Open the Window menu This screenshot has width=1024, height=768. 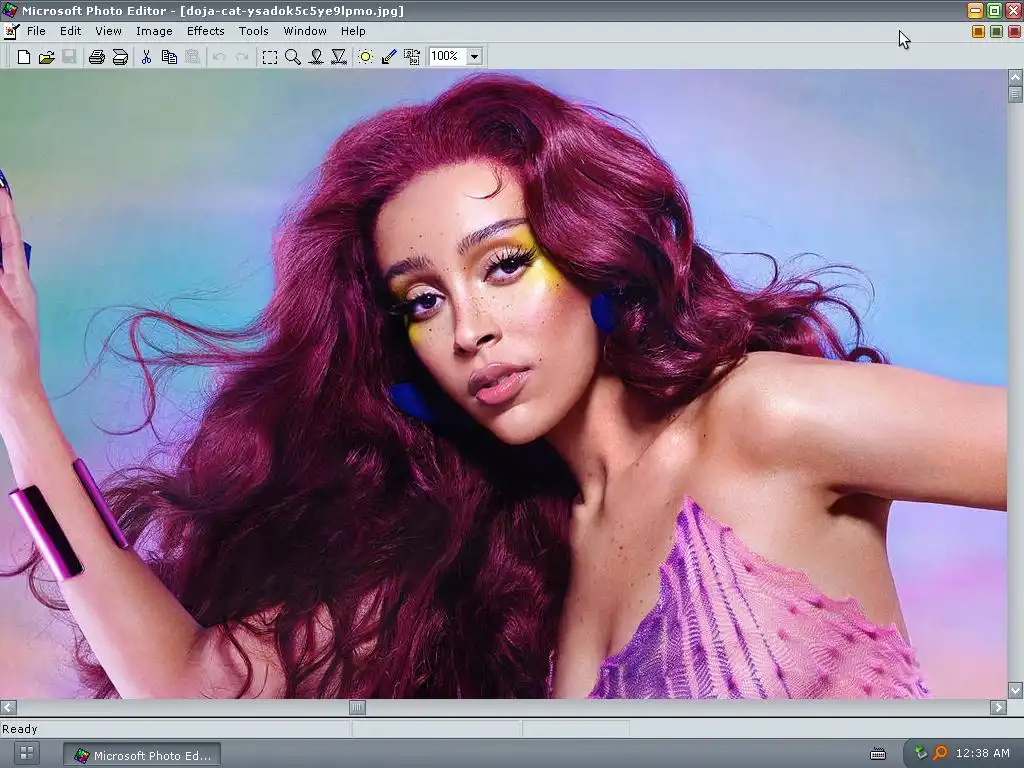tap(305, 31)
